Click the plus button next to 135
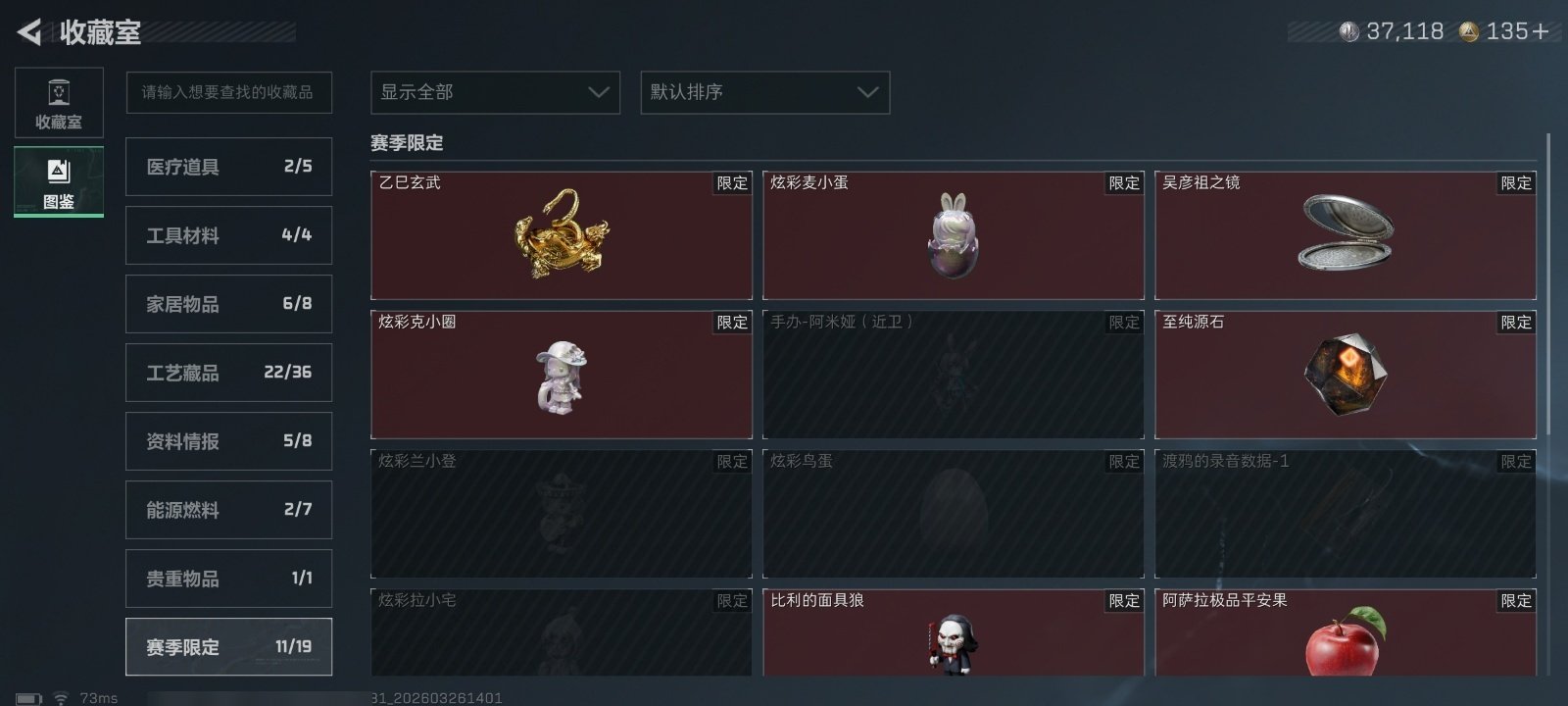Screen dimensions: 1568x706 (1541, 31)
